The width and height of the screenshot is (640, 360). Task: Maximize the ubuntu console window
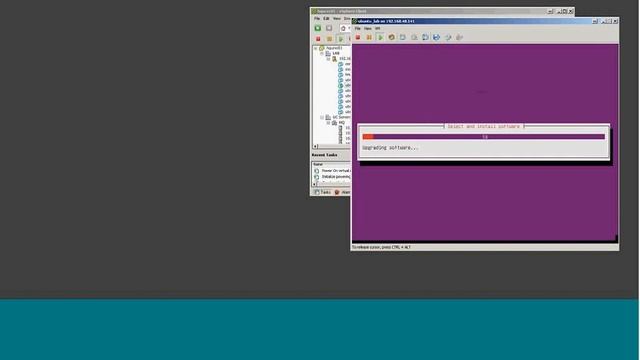(x=608, y=21)
